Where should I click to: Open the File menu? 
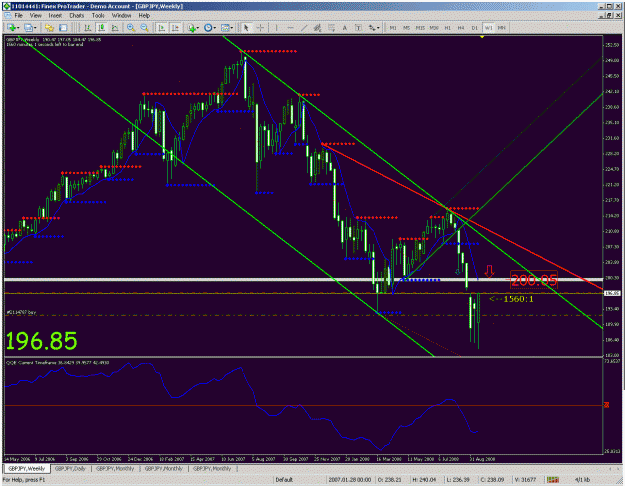19,16
